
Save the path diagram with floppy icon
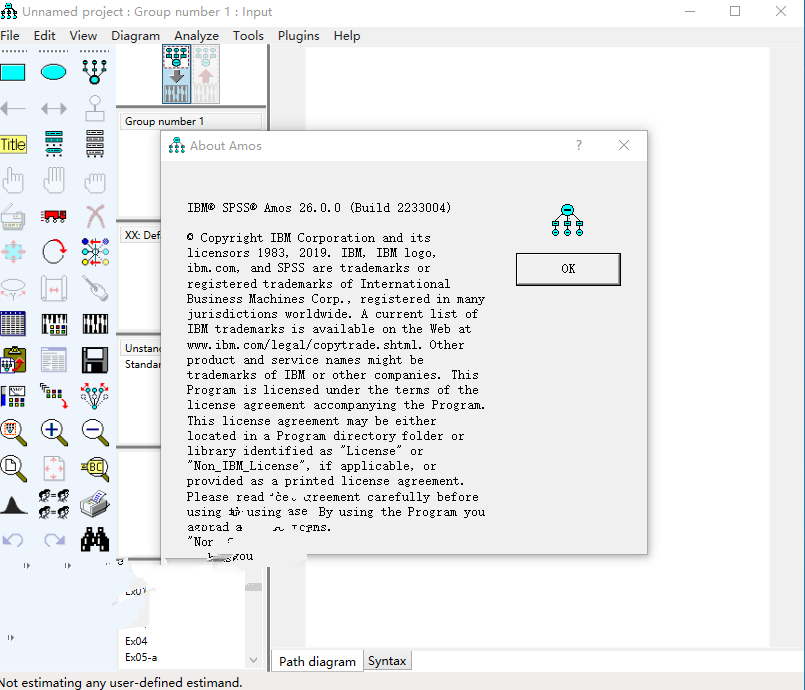pos(94,360)
